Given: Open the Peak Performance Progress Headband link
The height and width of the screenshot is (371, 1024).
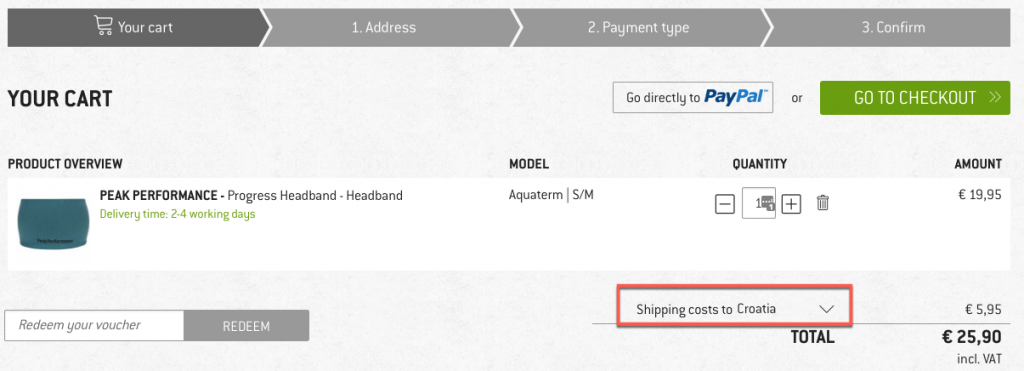Looking at the screenshot, I should point(251,195).
